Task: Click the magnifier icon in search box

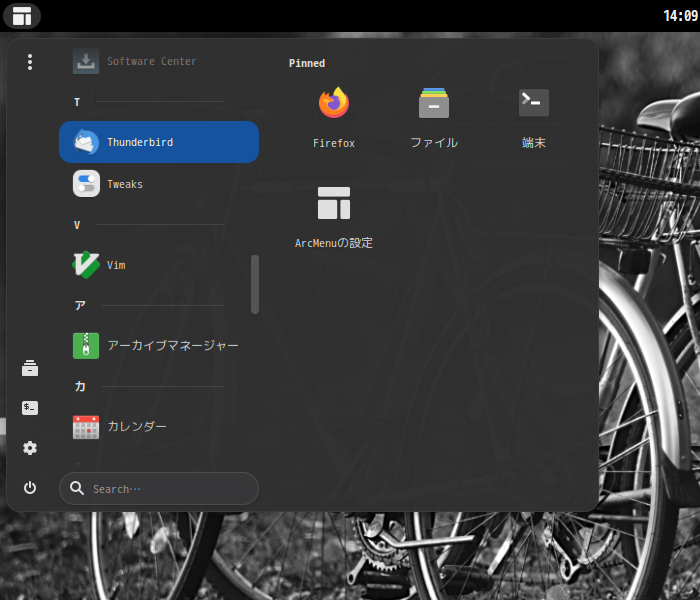Action: 77,488
